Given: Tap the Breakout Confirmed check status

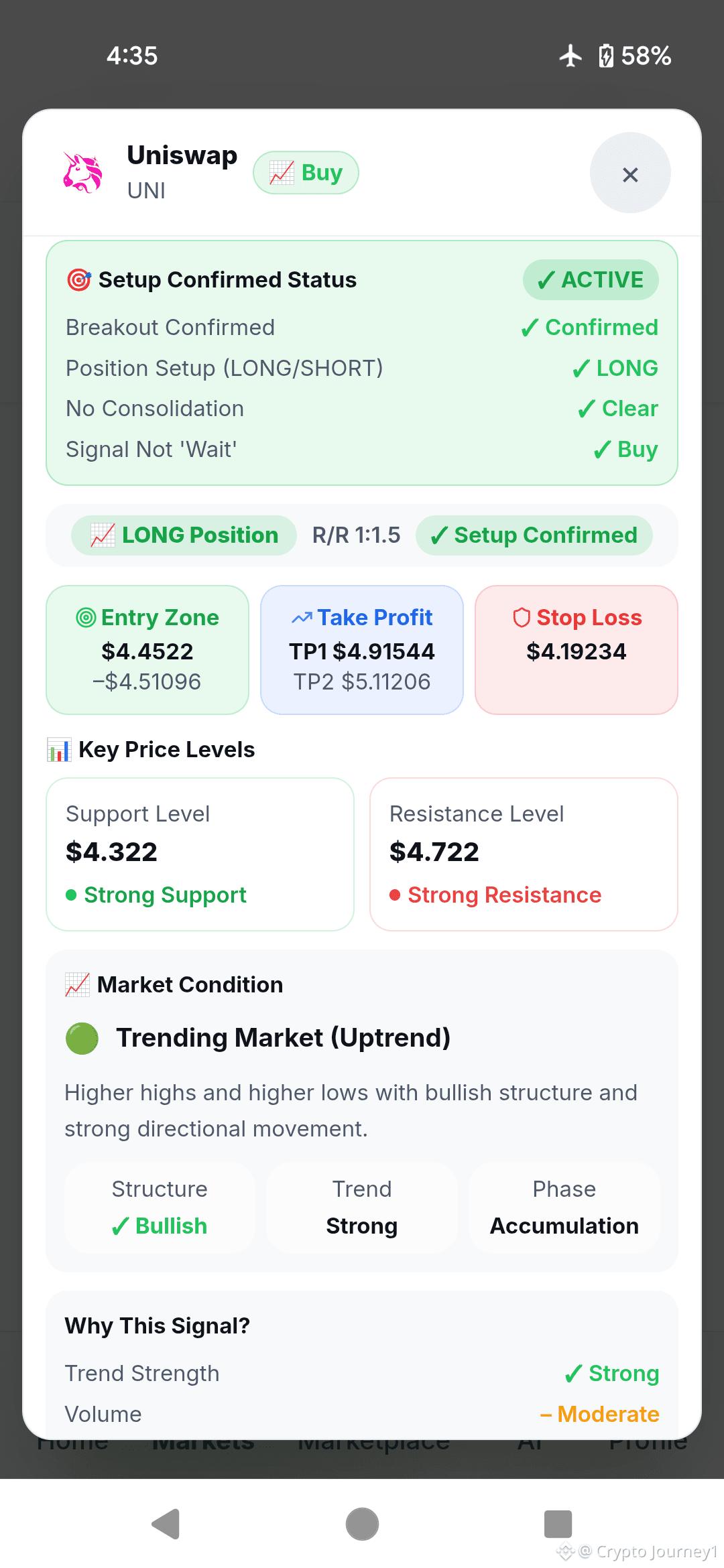Looking at the screenshot, I should coord(590,328).
